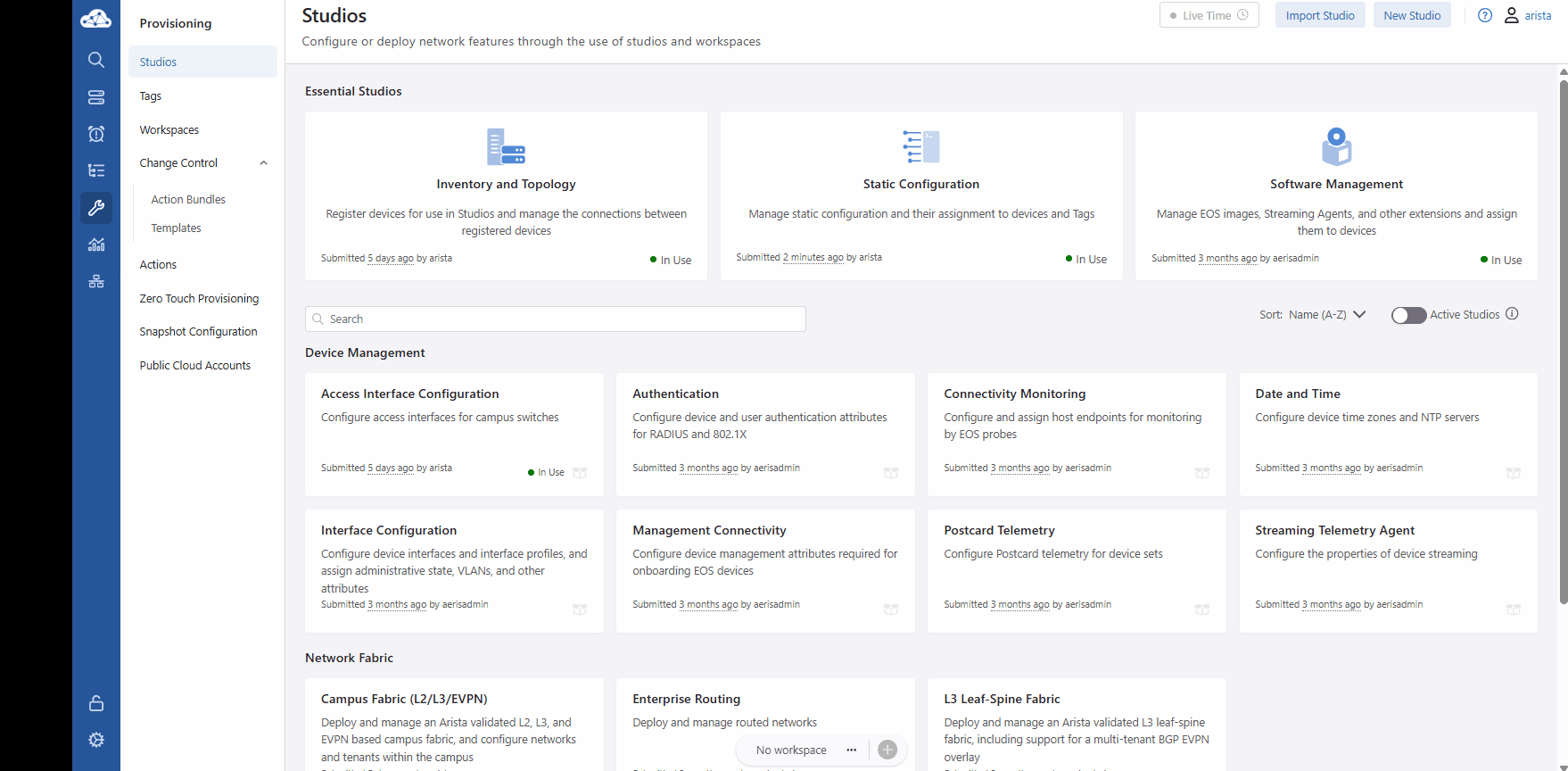Image resolution: width=1568 pixels, height=771 pixels.
Task: Open the Date and Time studio title
Action: pyautogui.click(x=1298, y=394)
